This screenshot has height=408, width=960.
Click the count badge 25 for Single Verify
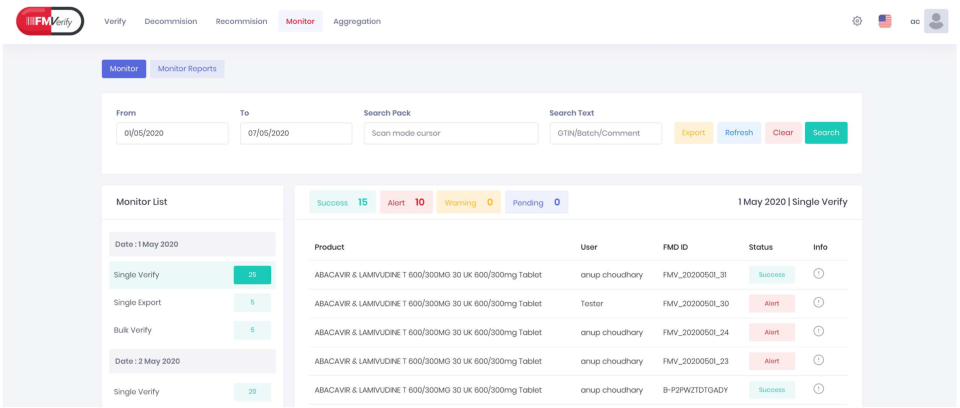[252, 275]
